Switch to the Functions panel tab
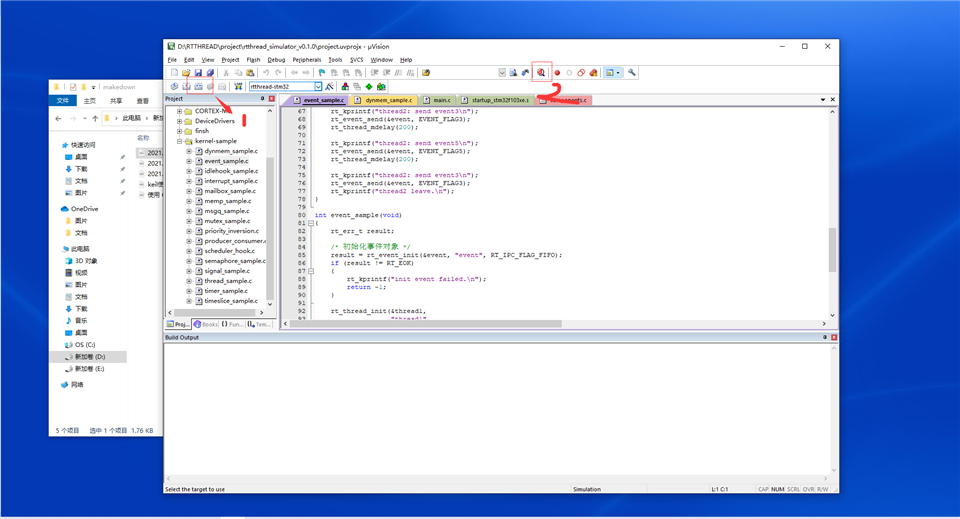Image resolution: width=960 pixels, height=519 pixels. pos(232,324)
